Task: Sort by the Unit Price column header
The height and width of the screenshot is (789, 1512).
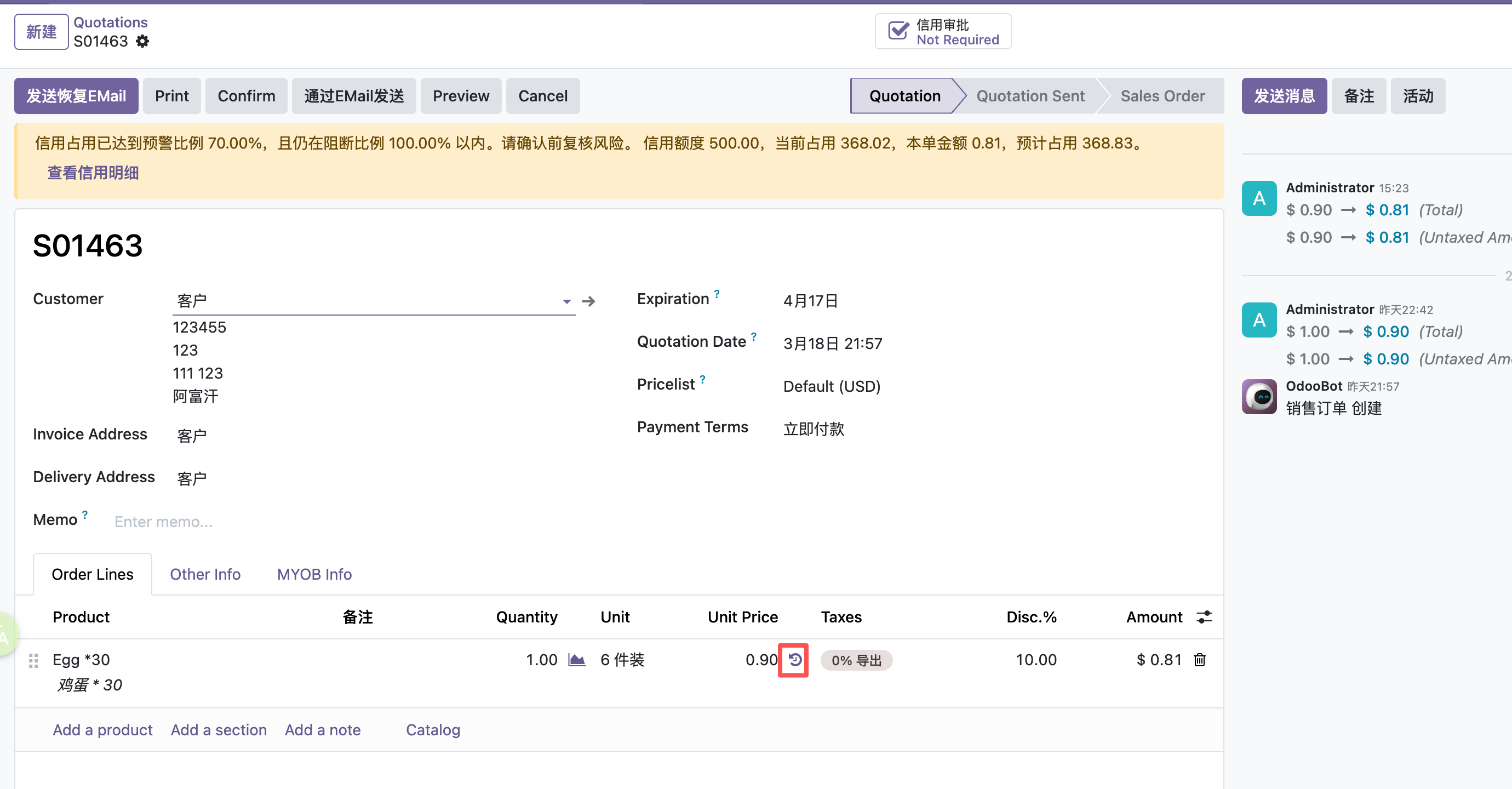Action: [x=742, y=617]
